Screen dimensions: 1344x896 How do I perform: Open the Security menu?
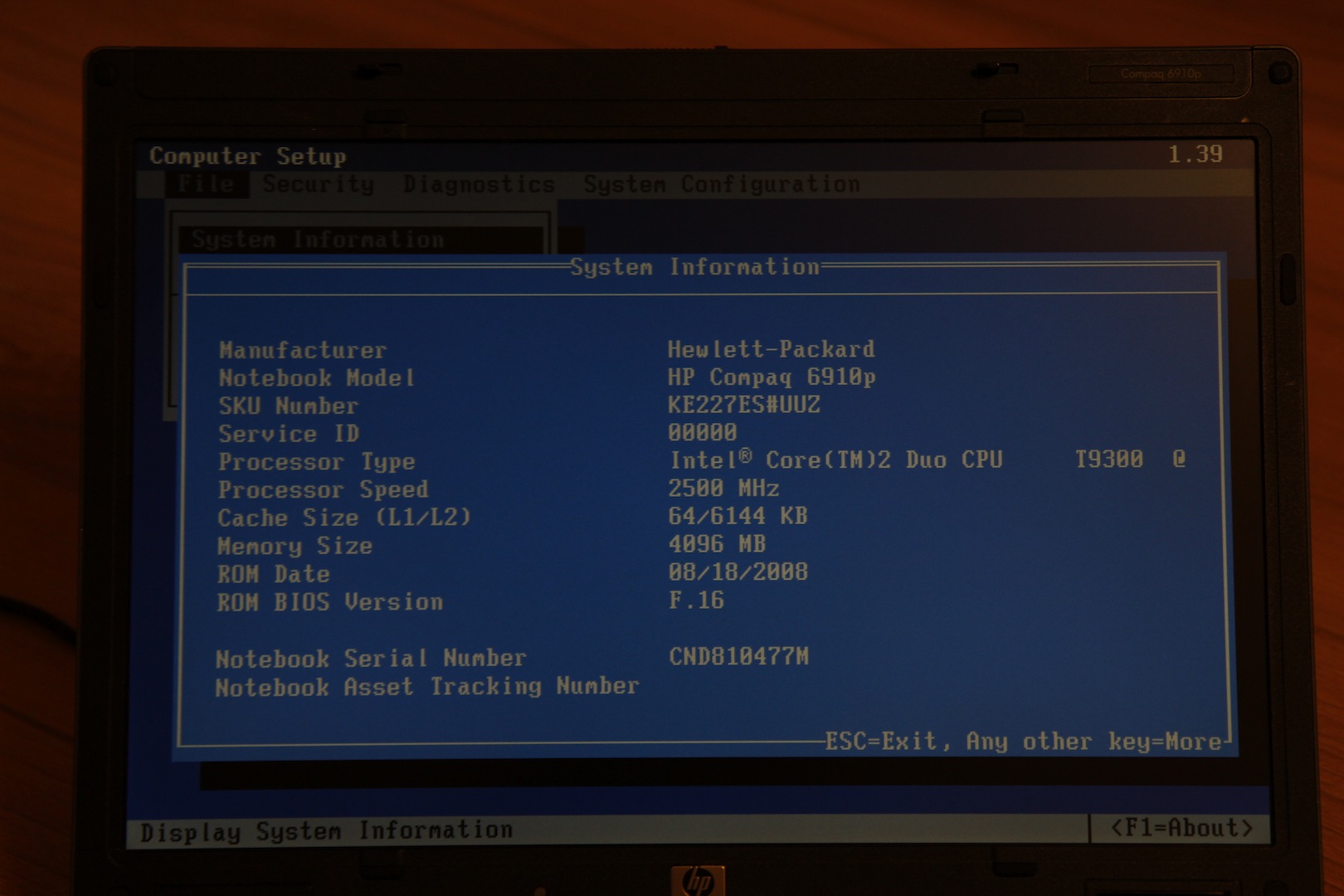pos(319,184)
